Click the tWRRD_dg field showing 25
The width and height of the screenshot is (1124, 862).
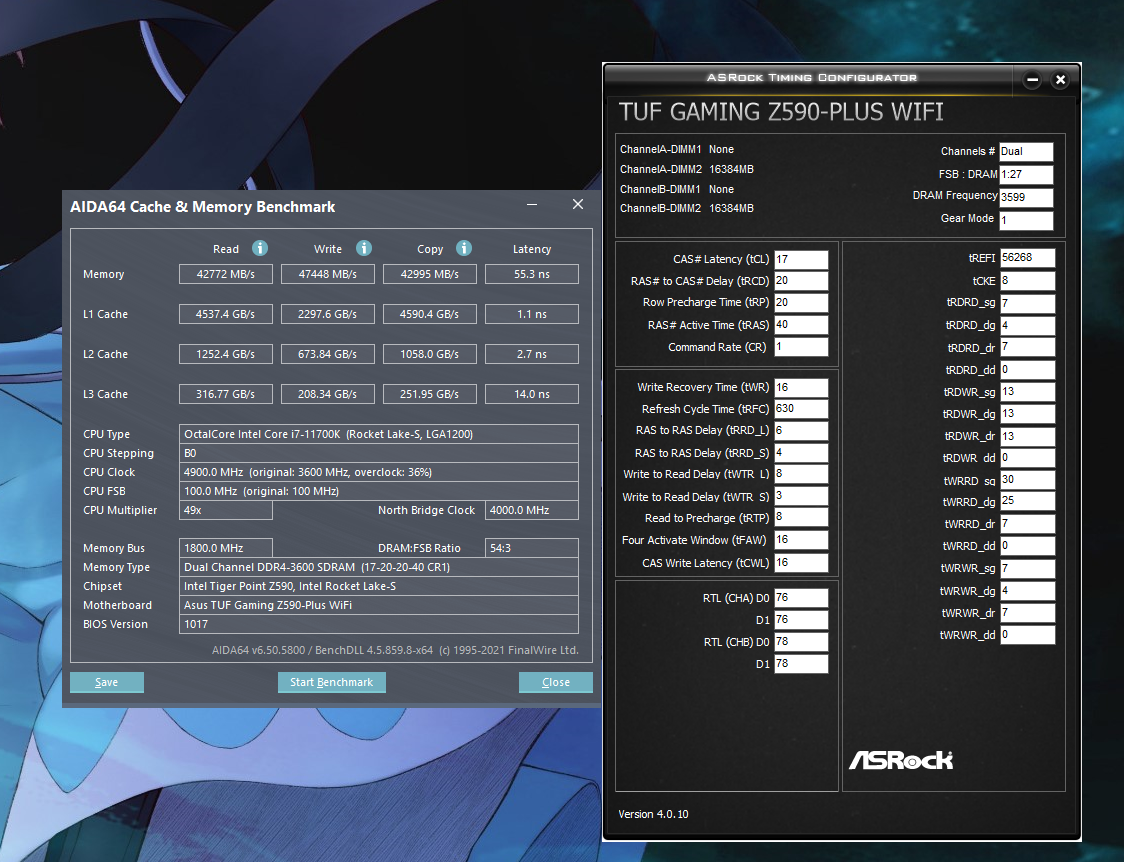[1028, 501]
